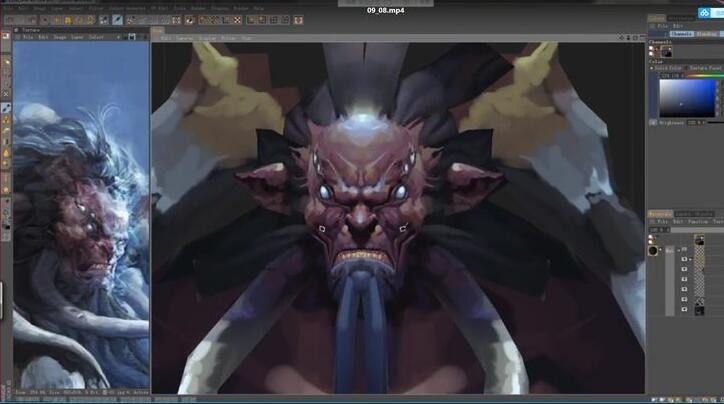This screenshot has height=404, width=724.
Task: Switch to the tab beside Materials
Action: pyautogui.click(x=694, y=214)
